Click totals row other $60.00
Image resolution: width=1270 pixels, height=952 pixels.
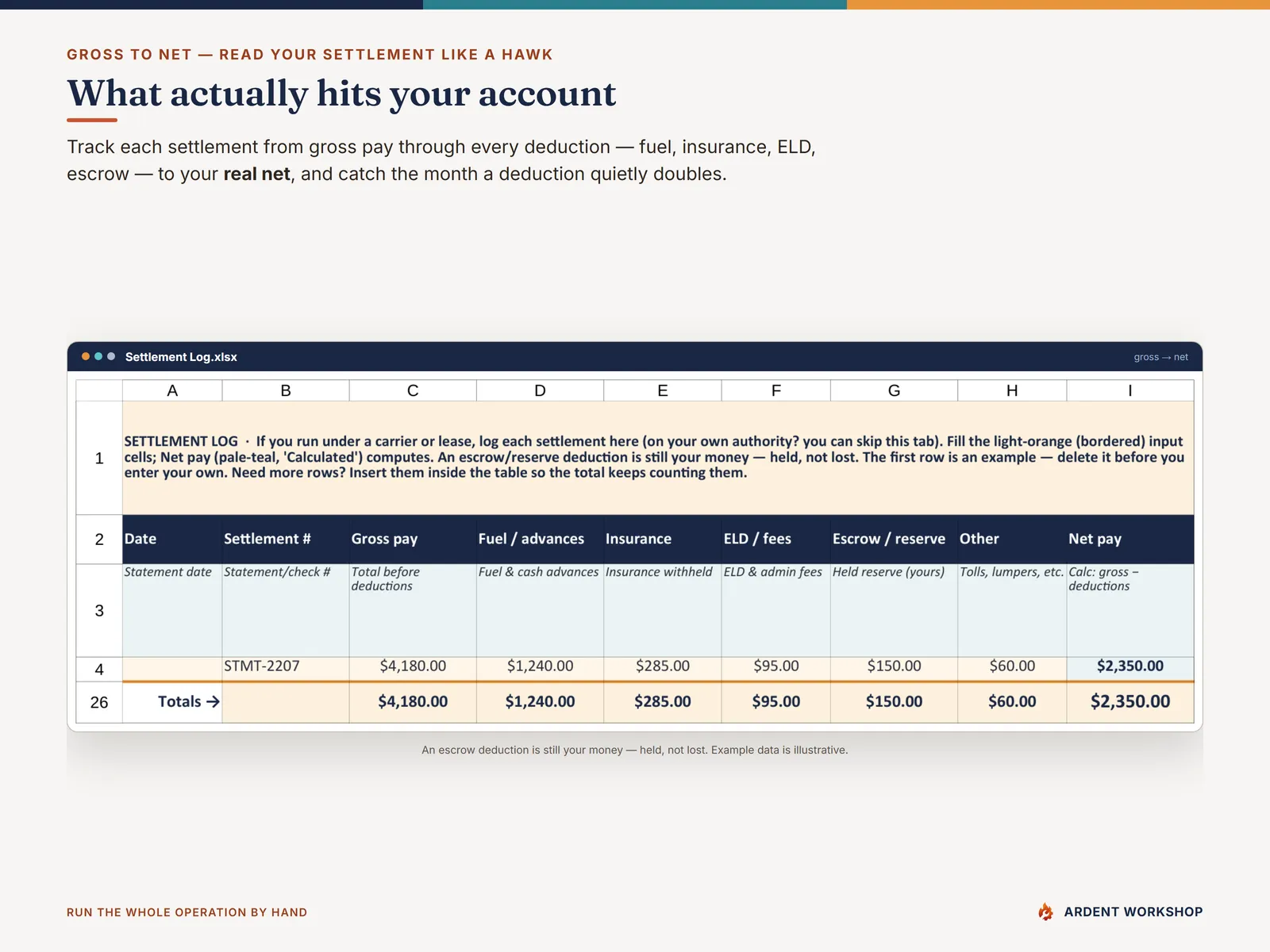(1012, 702)
